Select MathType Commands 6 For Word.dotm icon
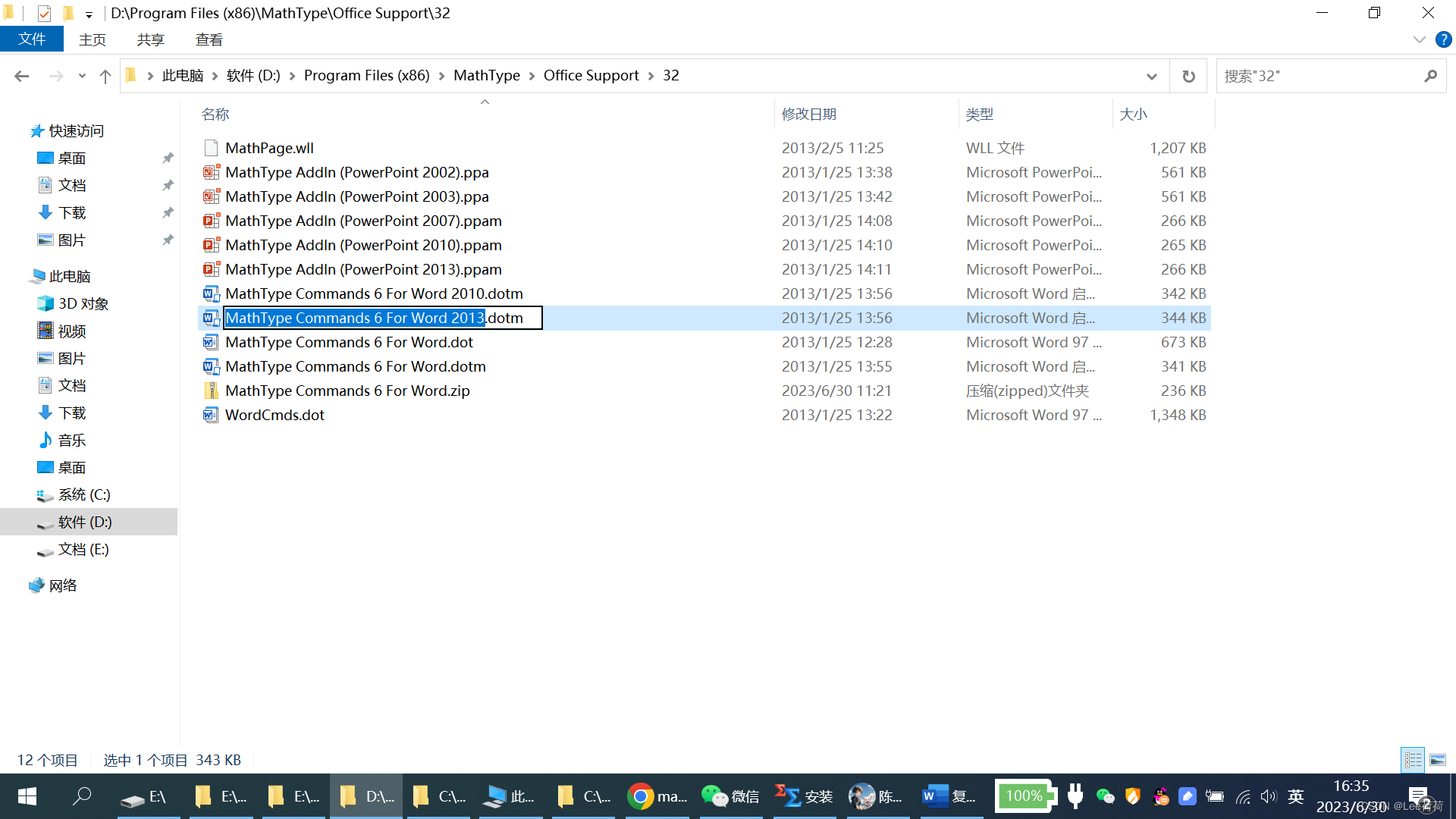The height and width of the screenshot is (819, 1456). click(x=211, y=366)
